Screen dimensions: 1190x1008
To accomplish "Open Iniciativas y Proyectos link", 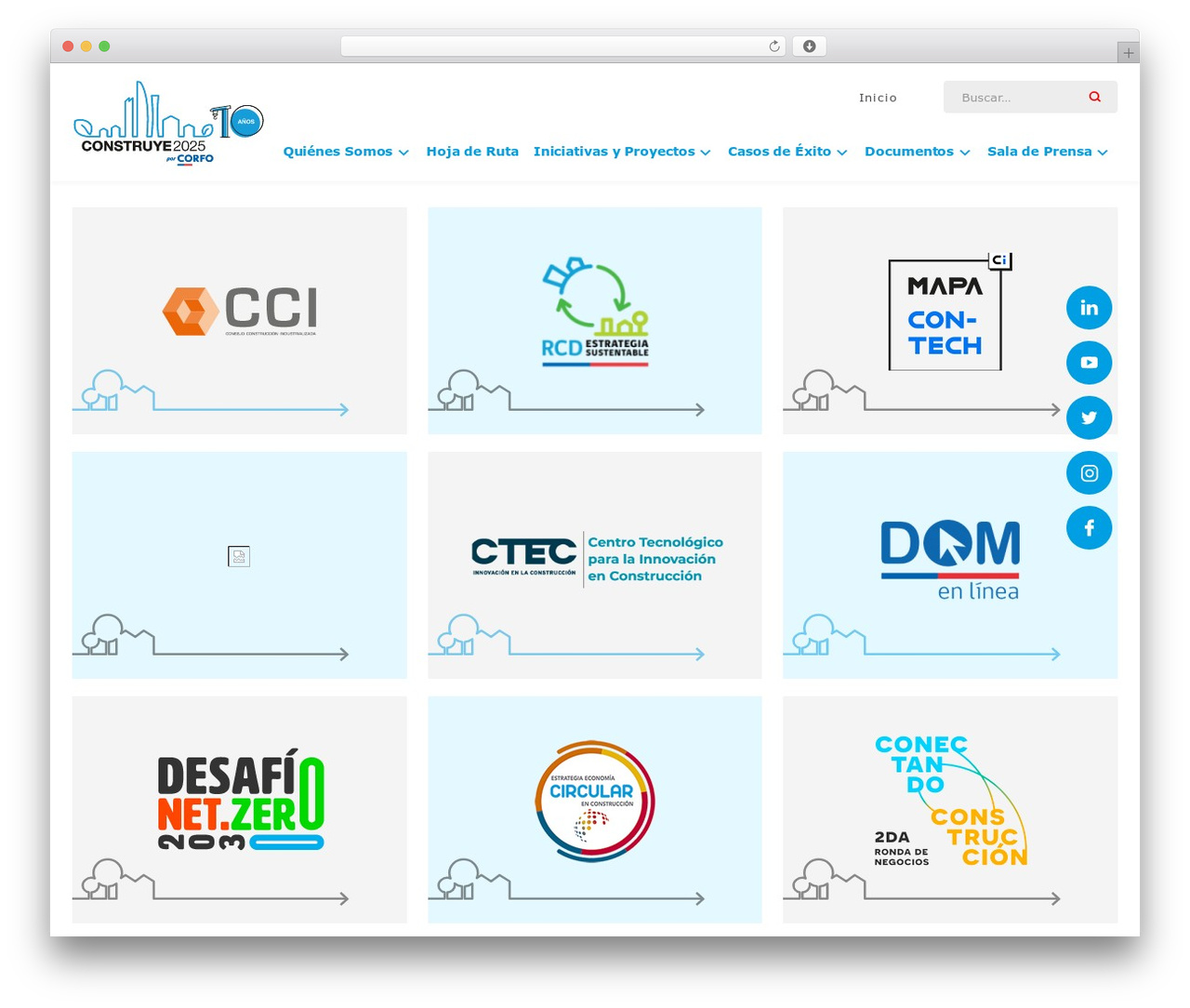I will (x=615, y=152).
